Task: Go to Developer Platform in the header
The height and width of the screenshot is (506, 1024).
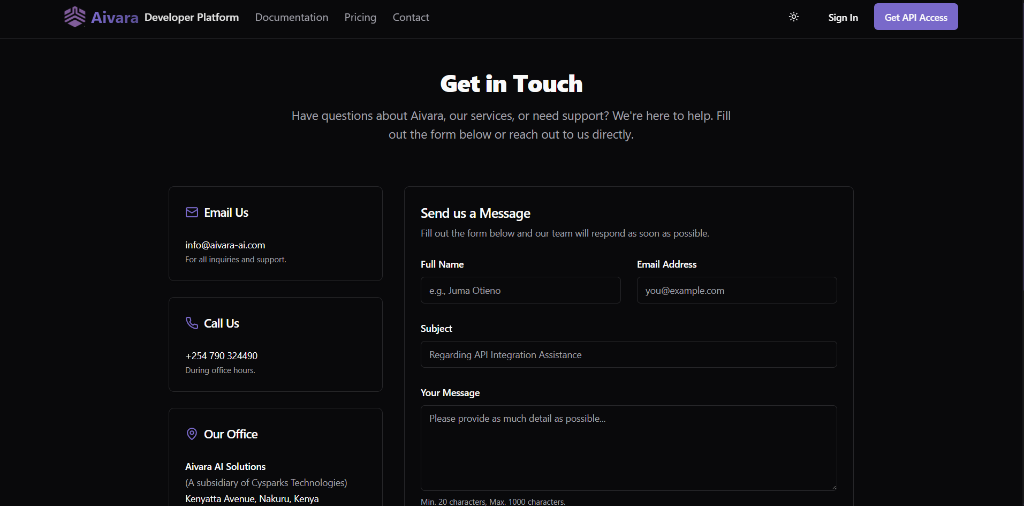Action: pos(191,18)
